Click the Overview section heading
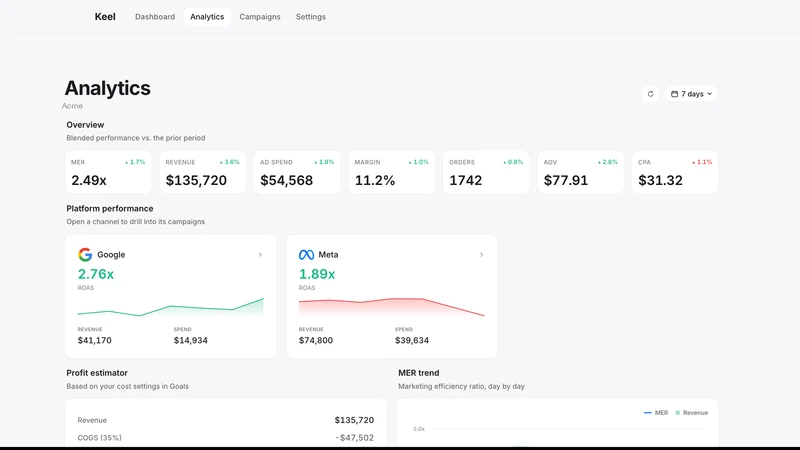800x450 pixels. point(85,125)
